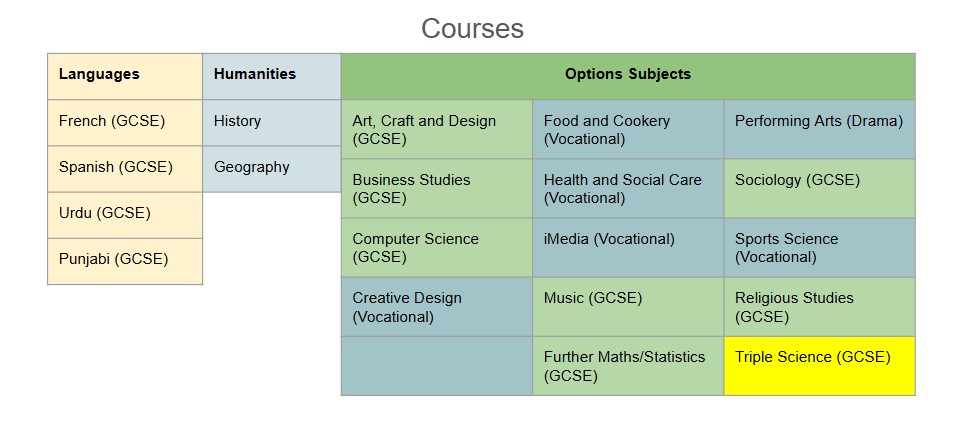Screen dimensions: 972x441
Task: Click the Courses title text
Action: [x=472, y=28]
